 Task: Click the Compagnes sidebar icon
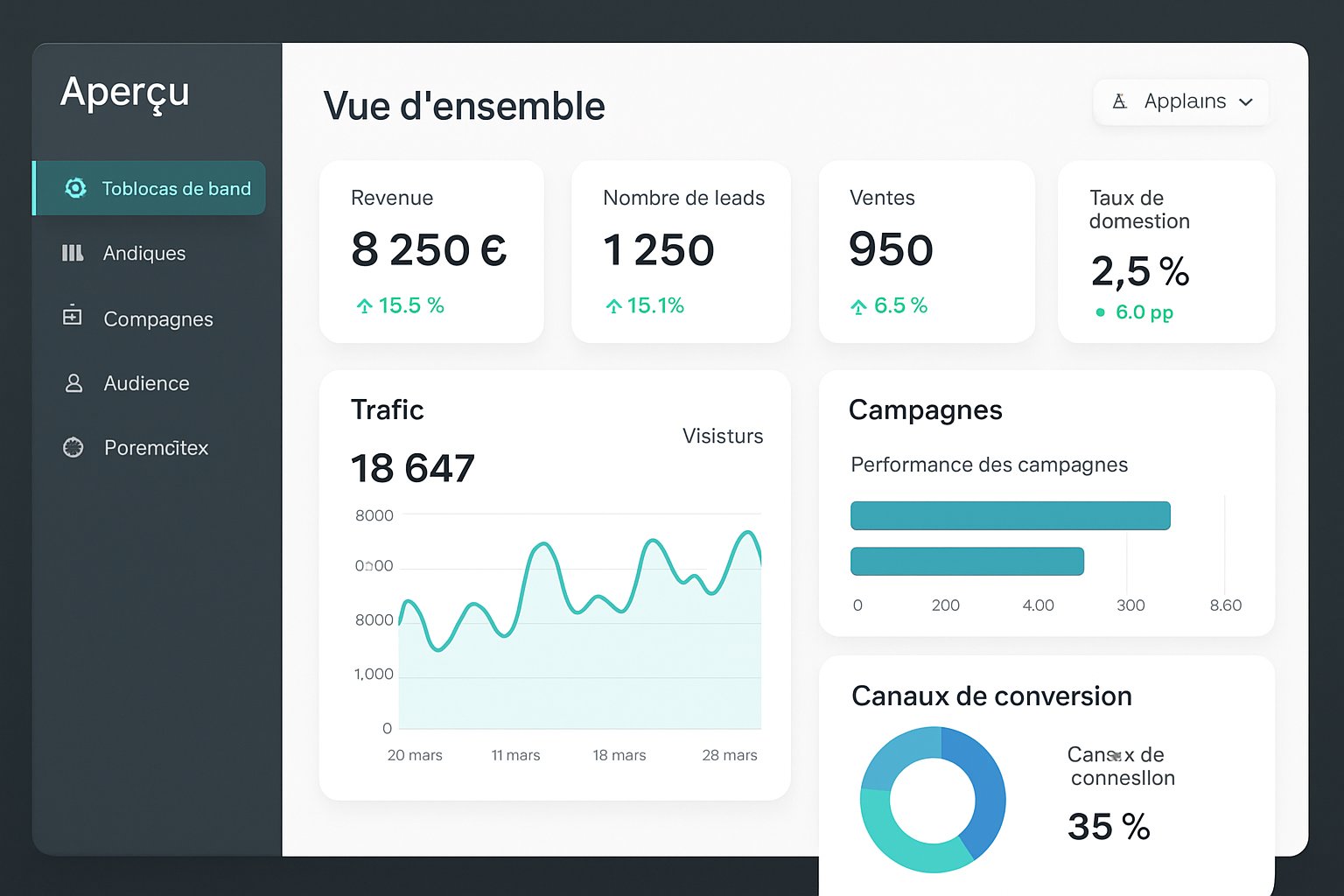click(x=73, y=315)
